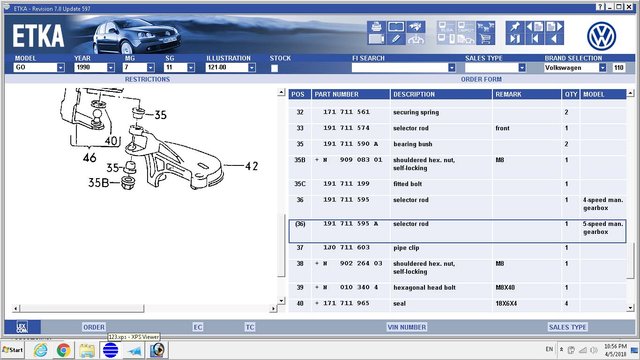Click the steering wheel icon

coord(416,39)
